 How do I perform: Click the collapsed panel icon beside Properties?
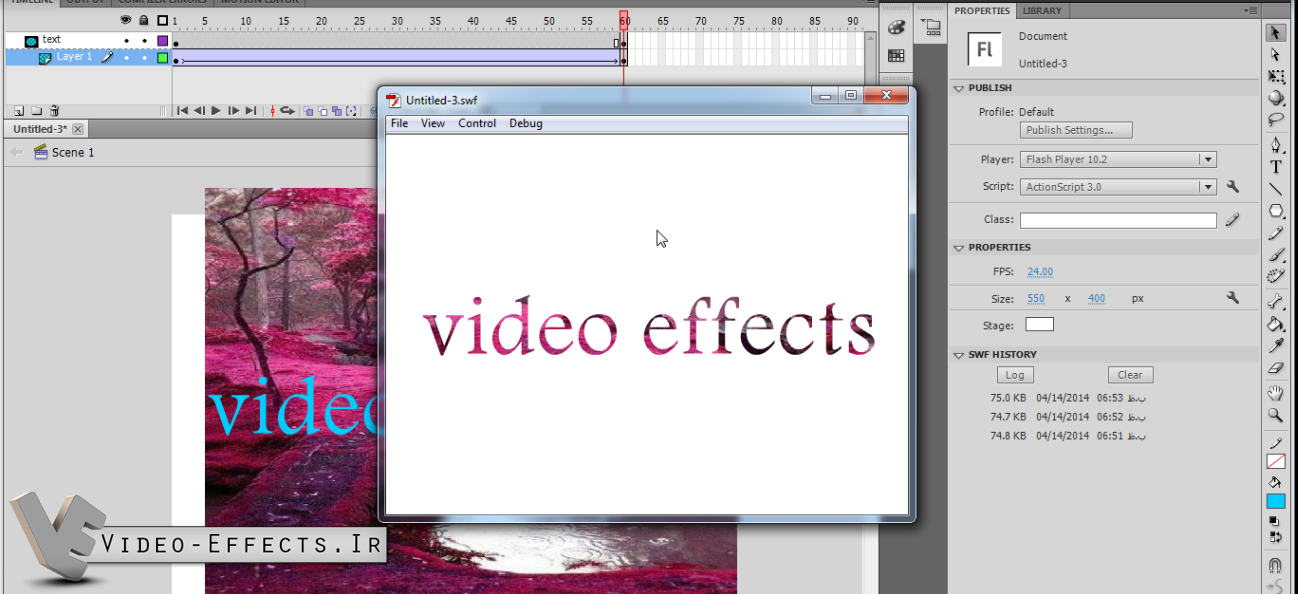932,29
